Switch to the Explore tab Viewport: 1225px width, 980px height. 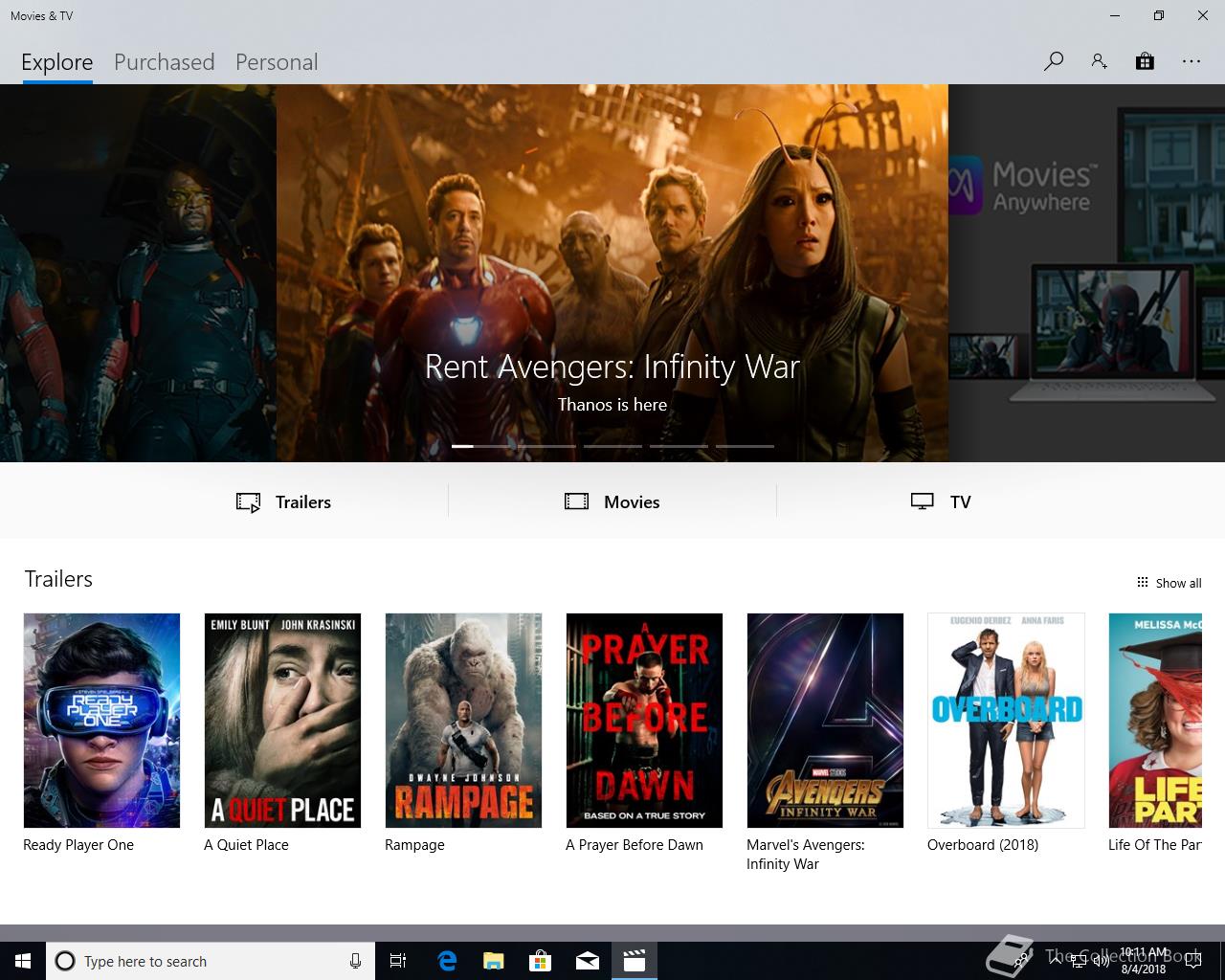[x=57, y=62]
